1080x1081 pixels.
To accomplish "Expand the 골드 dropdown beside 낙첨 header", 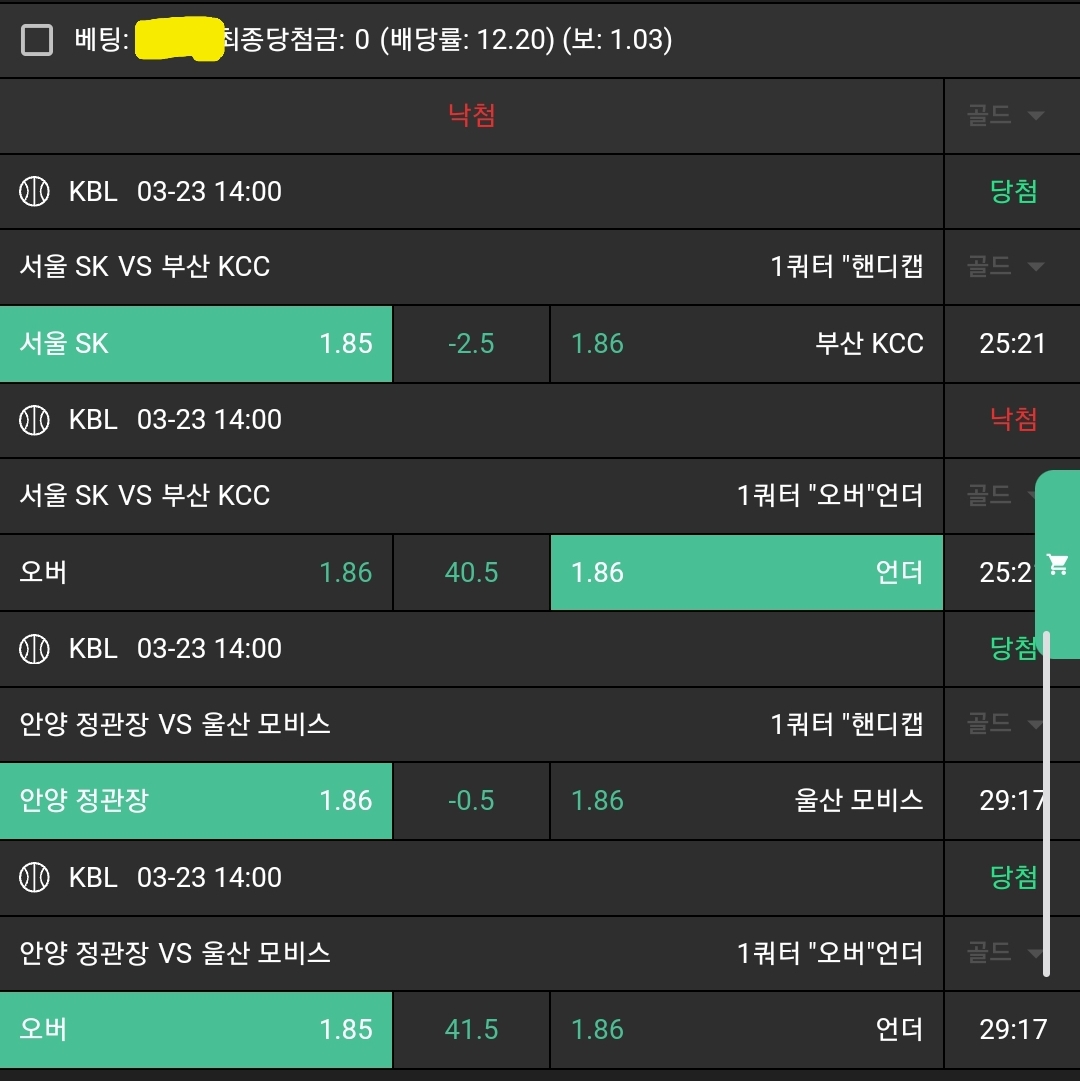I will (1006, 116).
